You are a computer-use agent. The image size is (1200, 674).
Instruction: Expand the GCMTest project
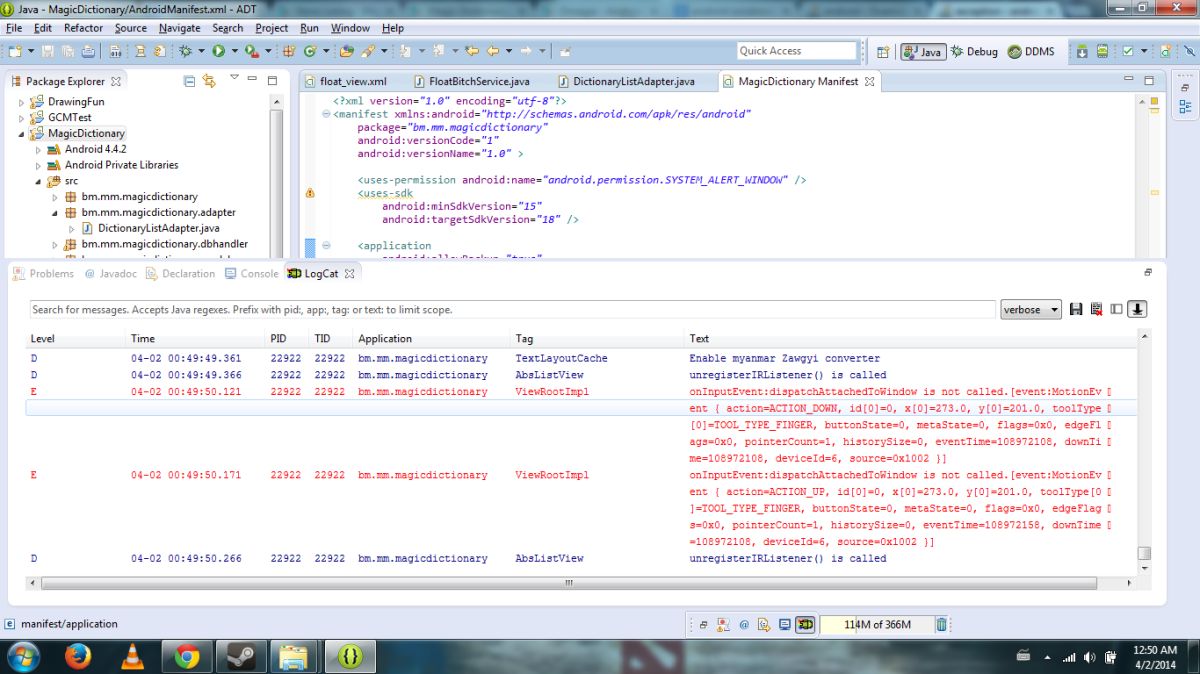pos(22,118)
